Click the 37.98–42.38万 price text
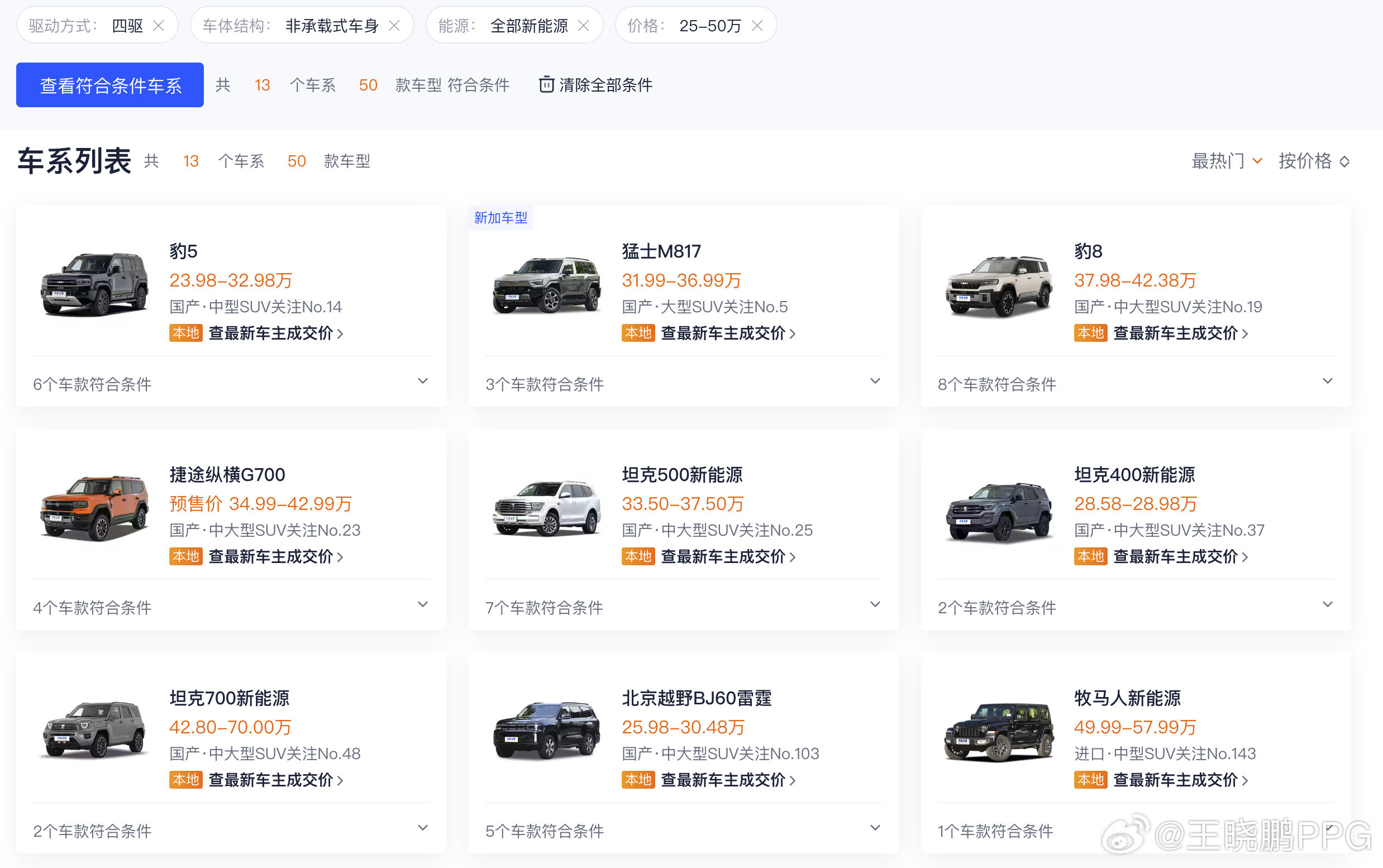 (1135, 280)
